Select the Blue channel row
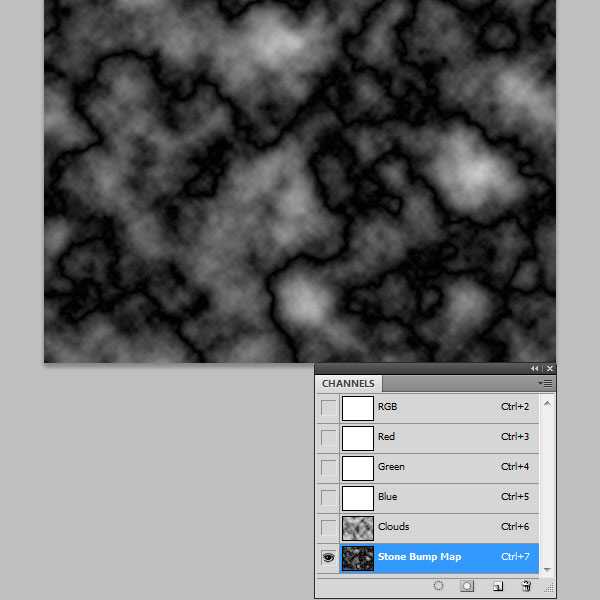 click(440, 497)
